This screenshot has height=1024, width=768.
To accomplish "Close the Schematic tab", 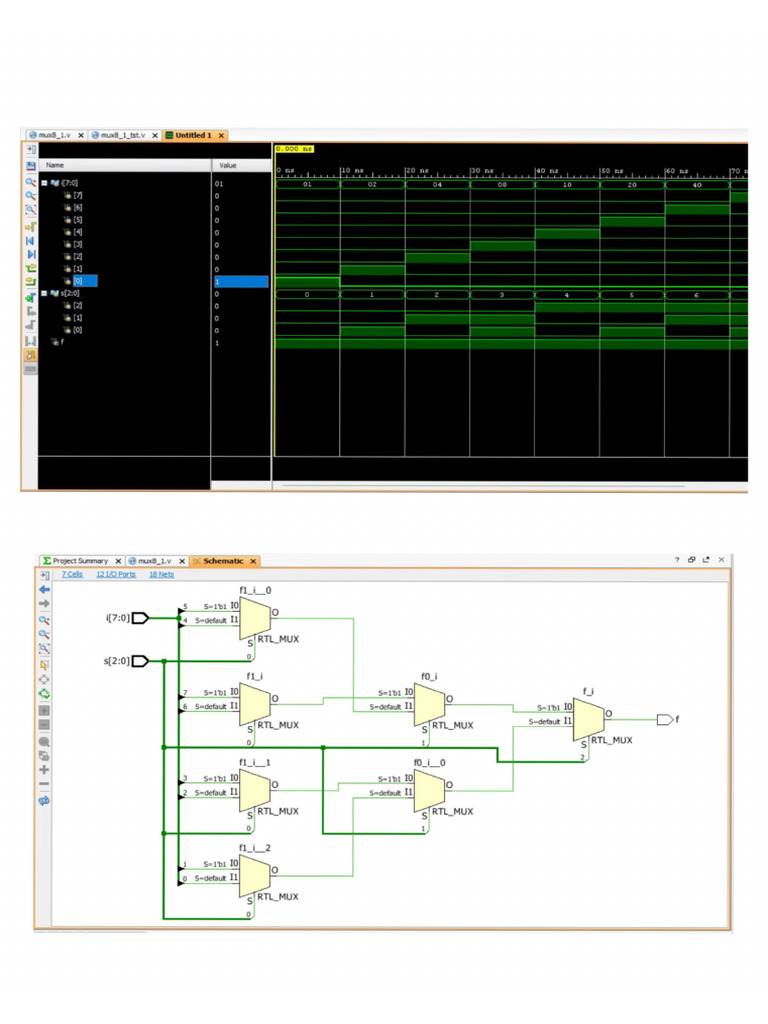I will (x=253, y=561).
